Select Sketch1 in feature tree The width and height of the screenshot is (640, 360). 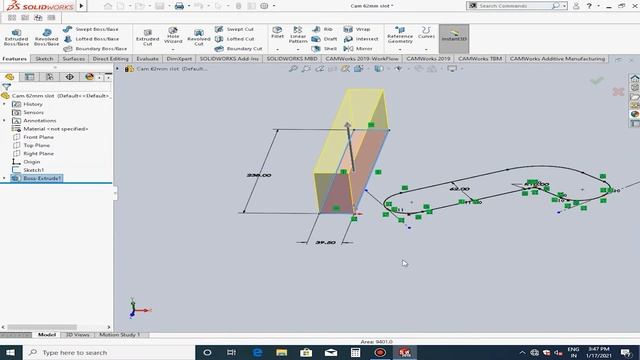33,170
